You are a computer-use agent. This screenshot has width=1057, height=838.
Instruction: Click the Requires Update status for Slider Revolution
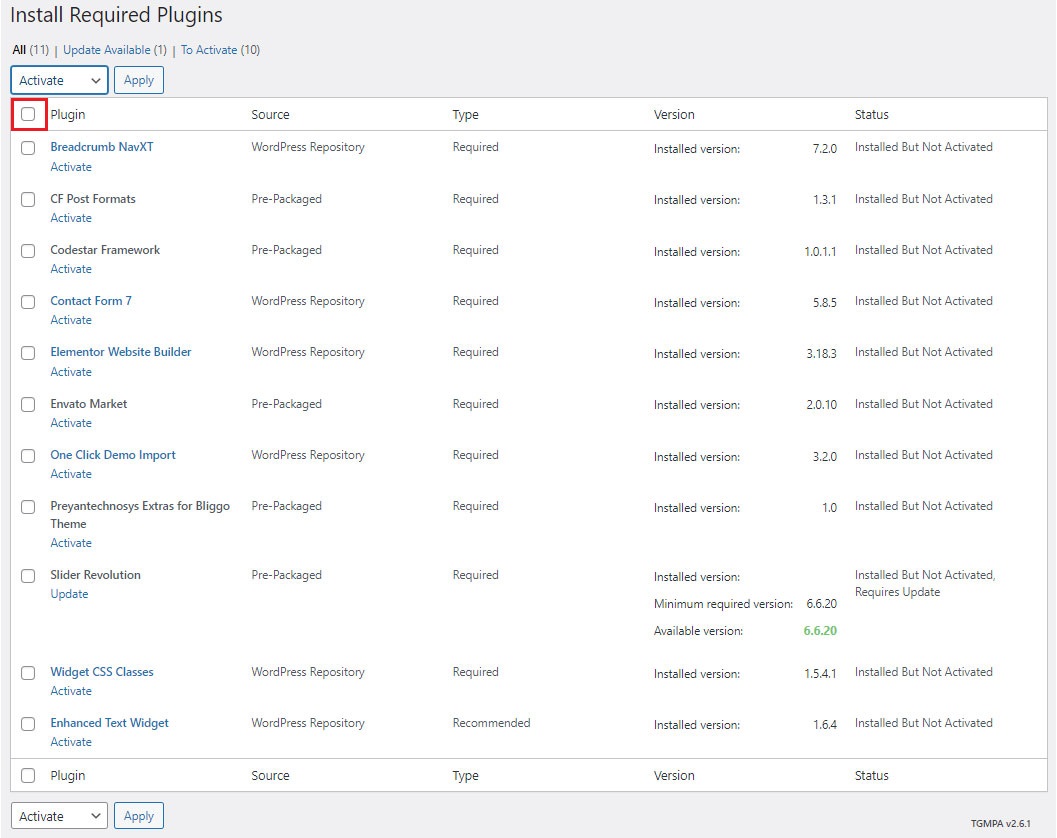click(x=897, y=592)
